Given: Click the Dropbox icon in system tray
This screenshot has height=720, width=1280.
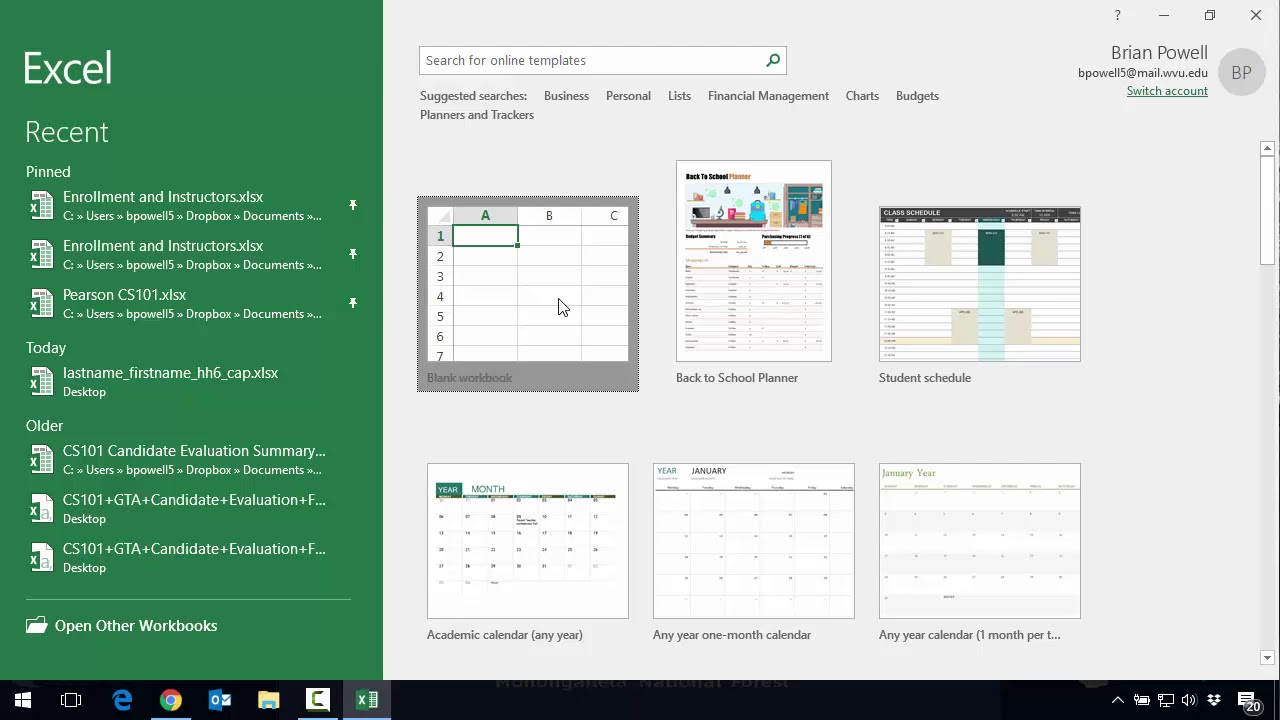Looking at the screenshot, I should [1214, 700].
